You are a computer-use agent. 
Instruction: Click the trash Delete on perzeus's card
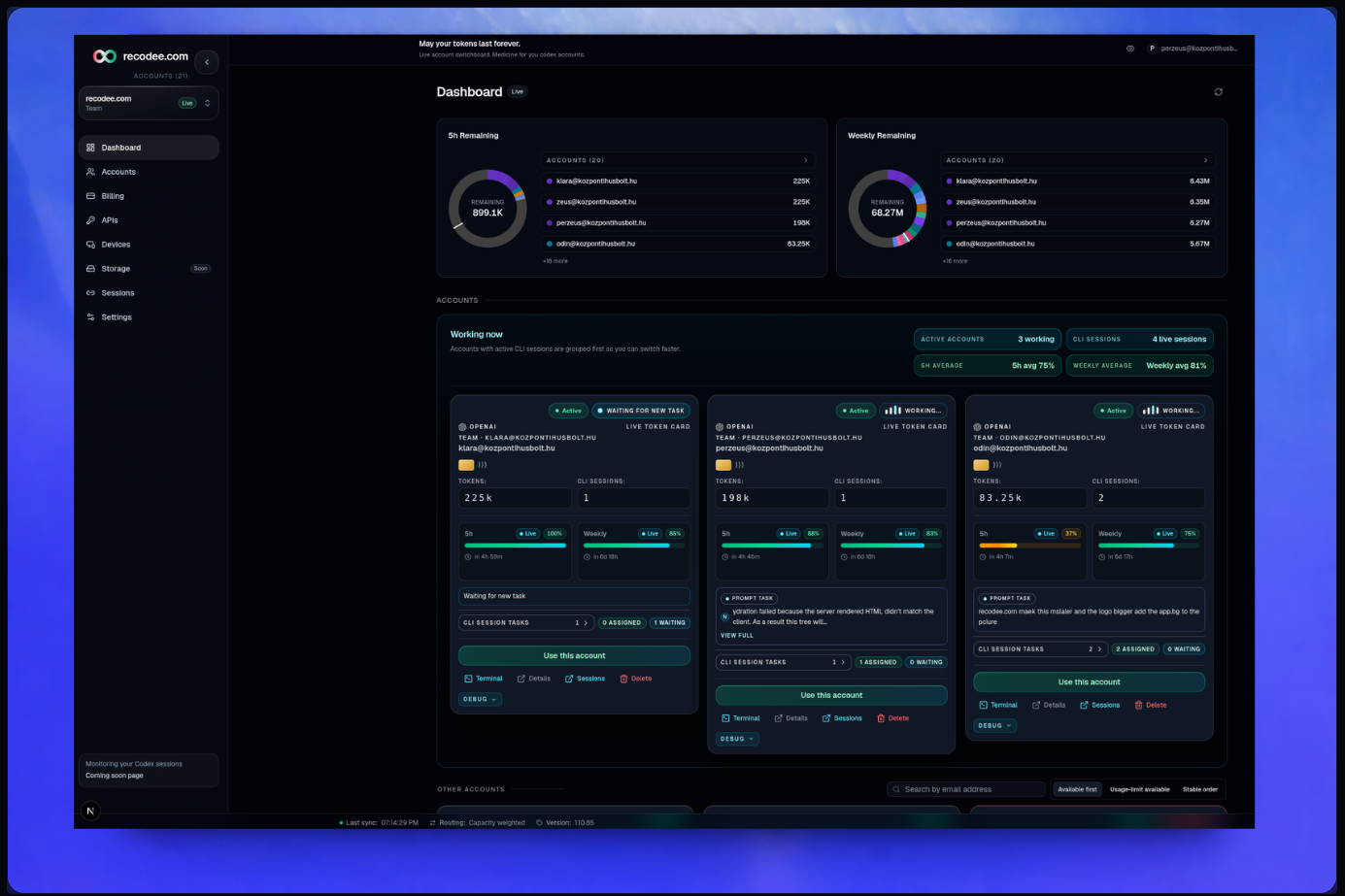click(x=893, y=718)
